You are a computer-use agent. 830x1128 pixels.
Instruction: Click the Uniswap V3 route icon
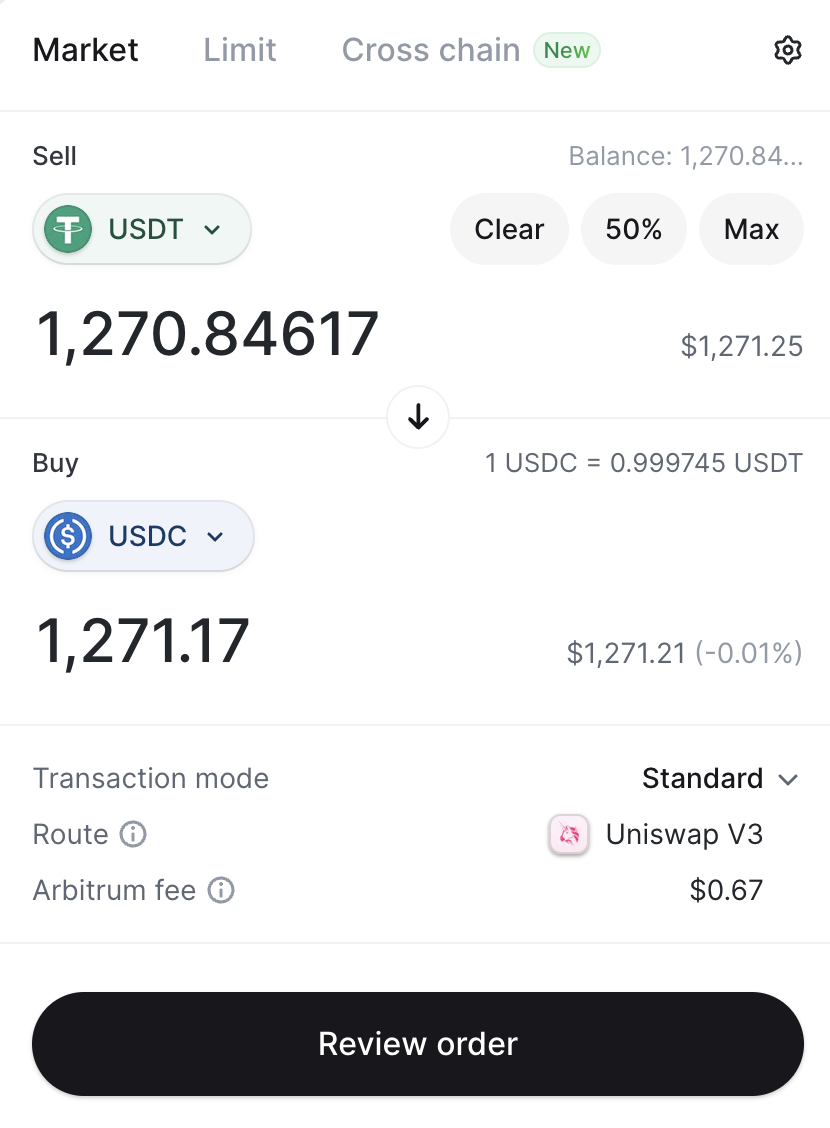point(569,834)
